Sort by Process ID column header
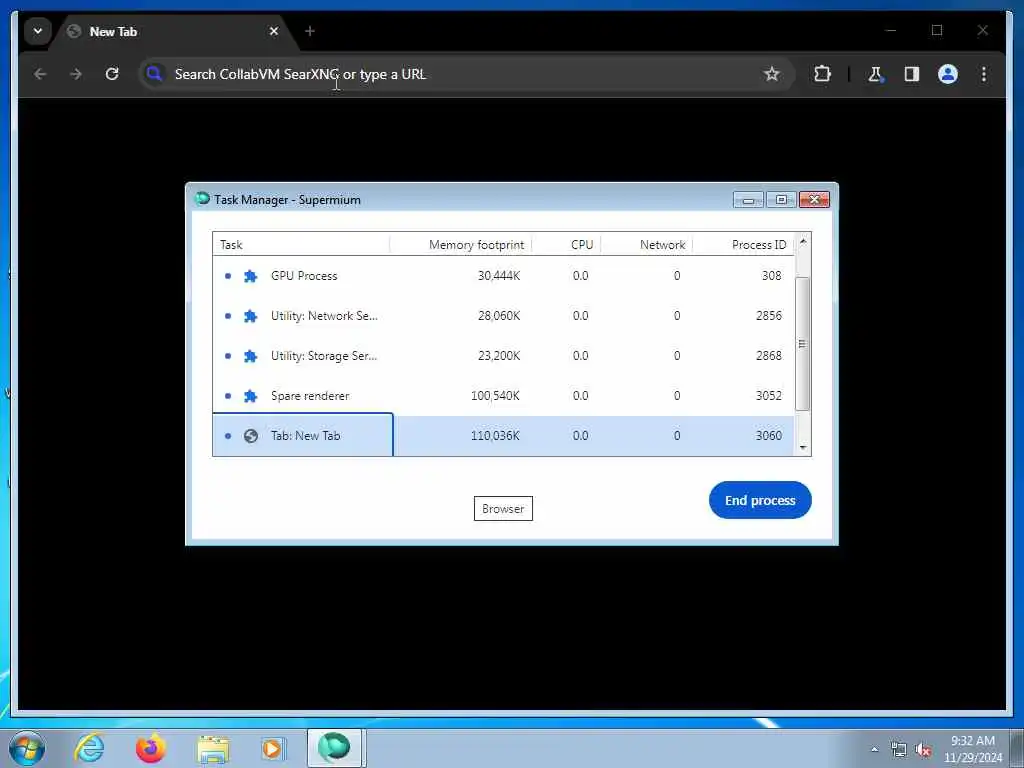This screenshot has width=1024, height=768. pos(743,244)
